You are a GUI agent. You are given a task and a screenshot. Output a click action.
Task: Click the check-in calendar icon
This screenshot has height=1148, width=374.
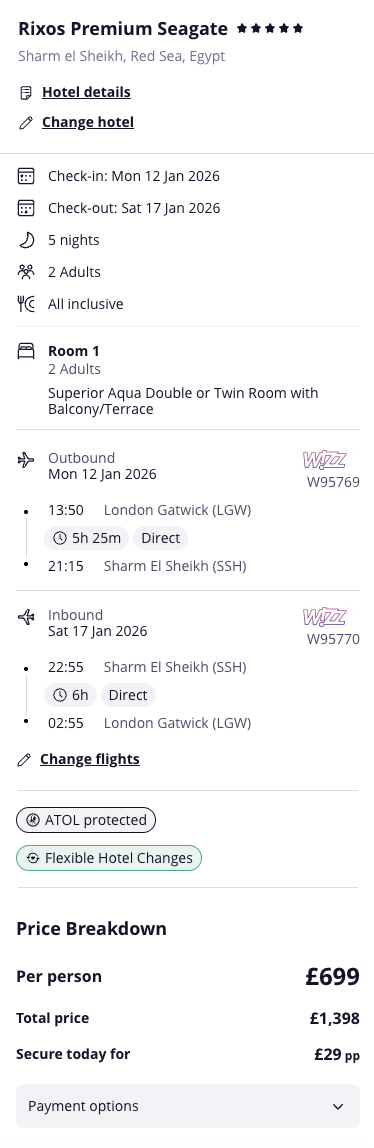pos(26,176)
